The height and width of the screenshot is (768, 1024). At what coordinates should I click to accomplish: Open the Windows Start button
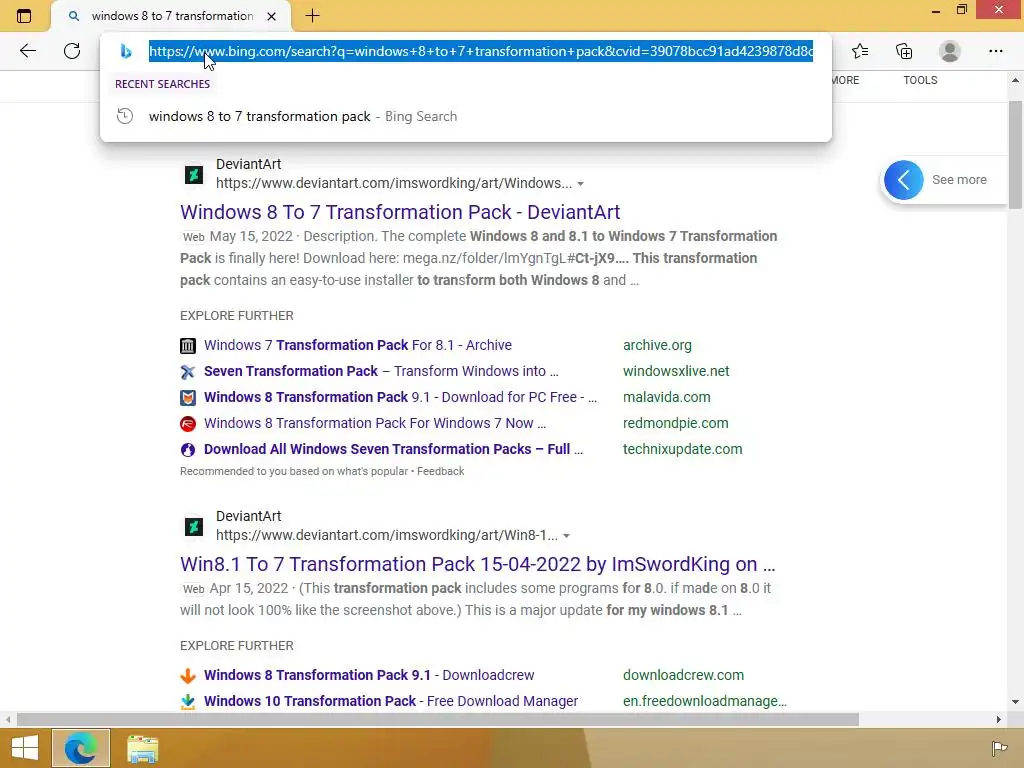point(25,748)
